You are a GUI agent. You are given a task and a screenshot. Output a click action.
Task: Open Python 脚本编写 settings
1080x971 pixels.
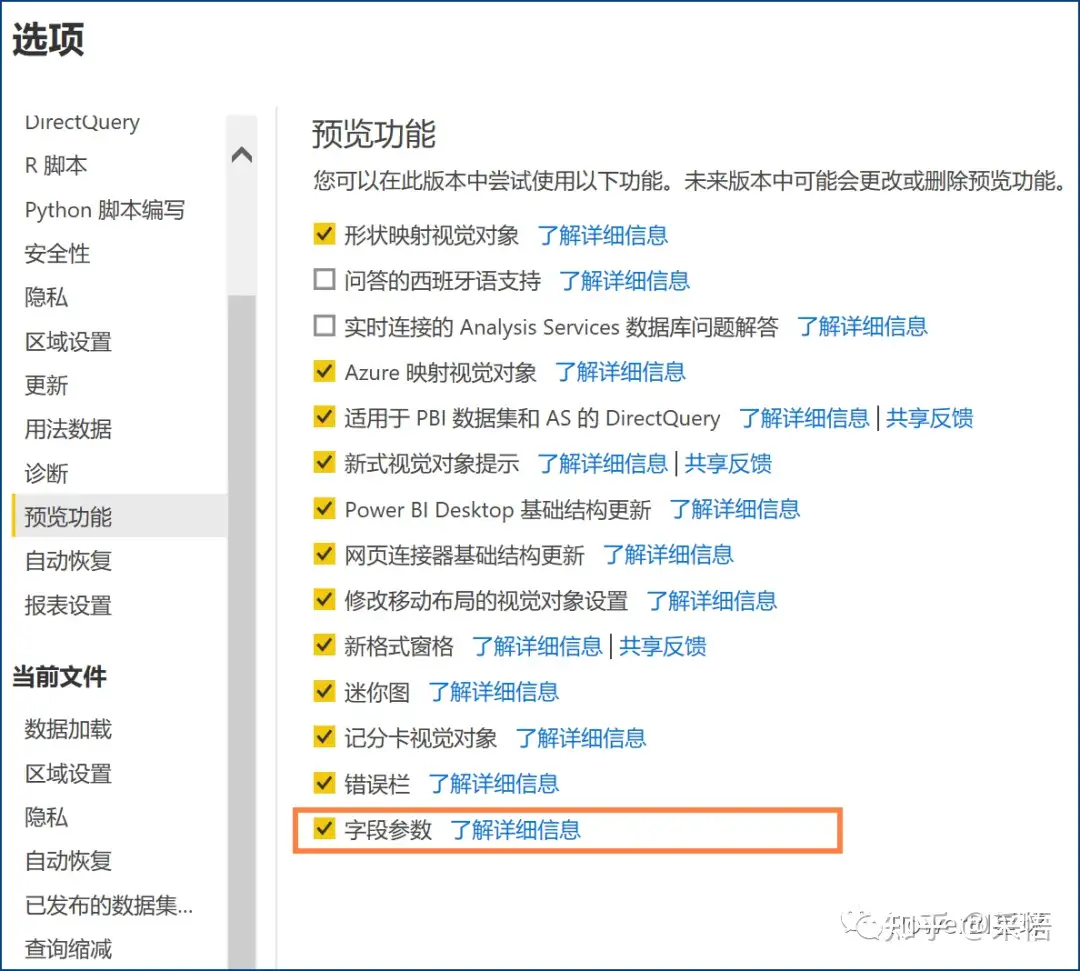[x=105, y=209]
